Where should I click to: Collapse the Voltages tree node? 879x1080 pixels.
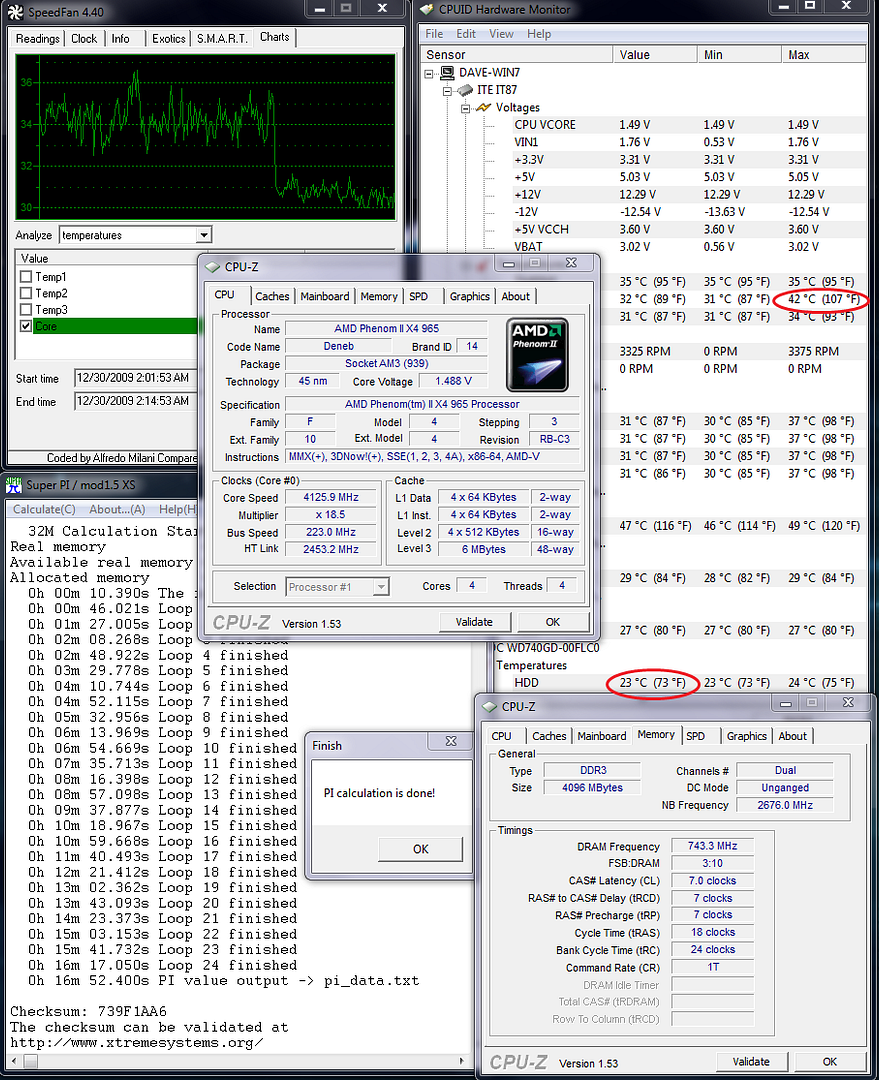point(466,108)
